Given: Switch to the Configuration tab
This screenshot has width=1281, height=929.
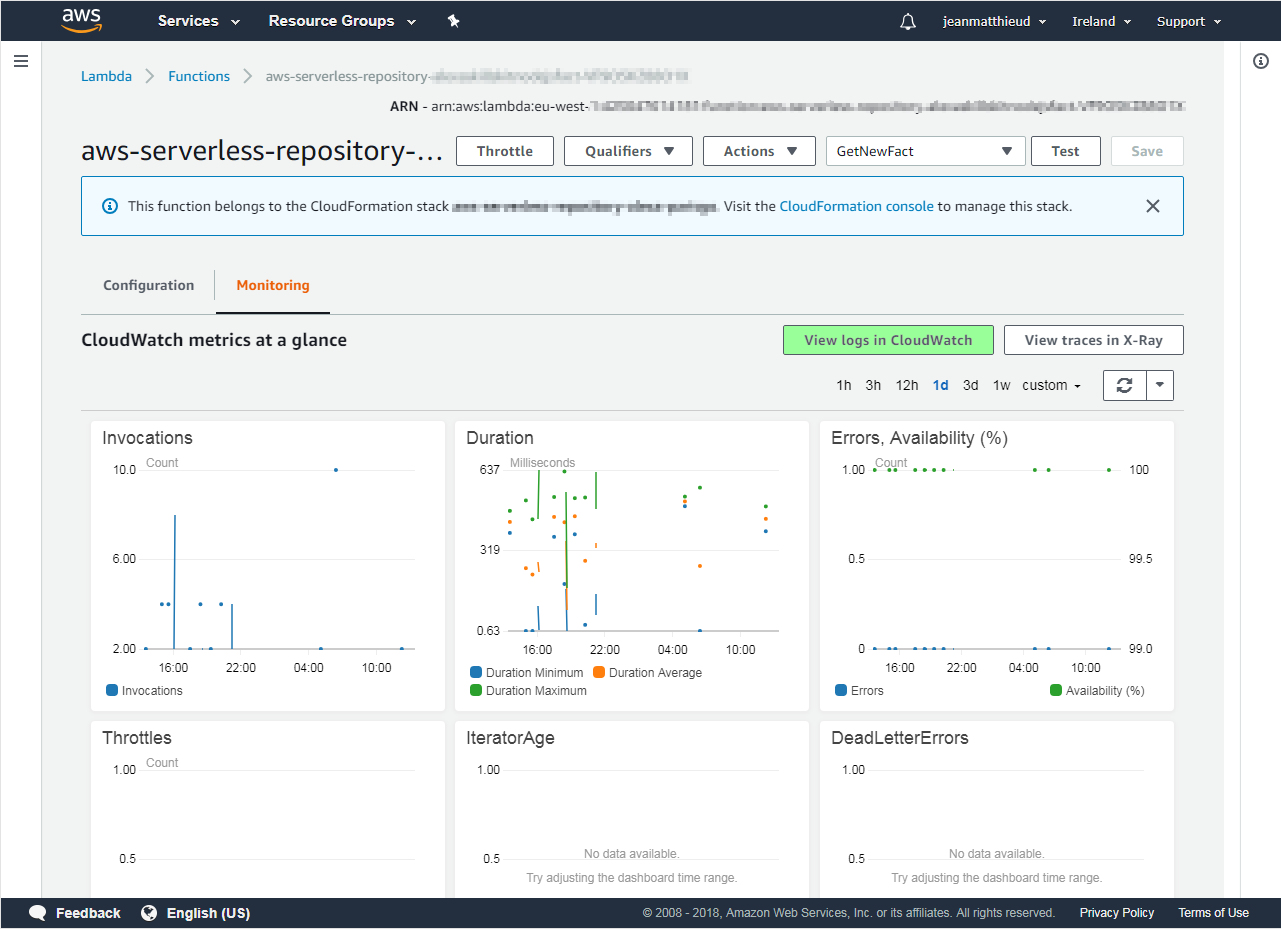Looking at the screenshot, I should (x=148, y=285).
